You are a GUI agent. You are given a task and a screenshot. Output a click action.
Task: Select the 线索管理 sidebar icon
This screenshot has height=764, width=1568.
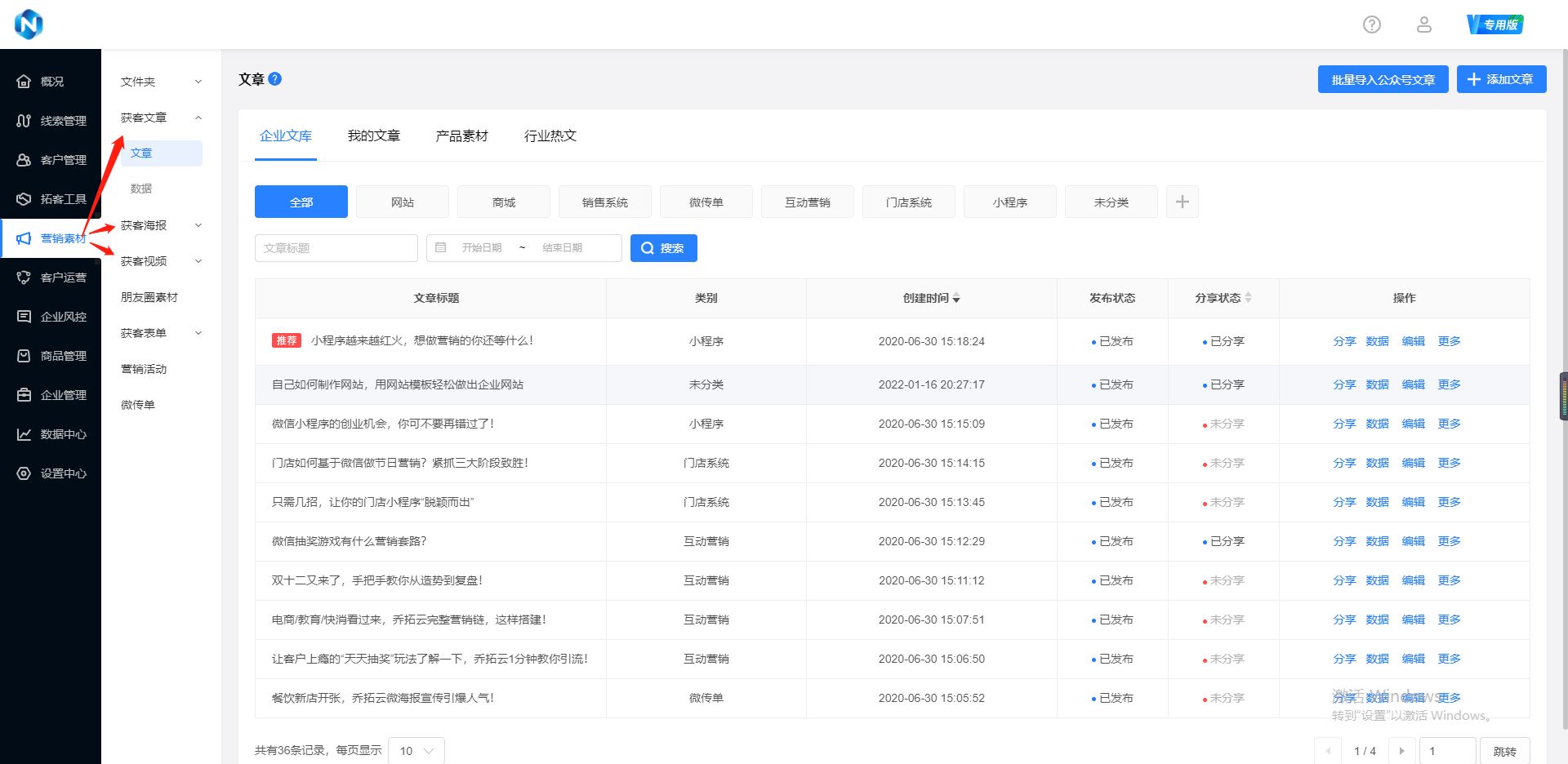24,120
